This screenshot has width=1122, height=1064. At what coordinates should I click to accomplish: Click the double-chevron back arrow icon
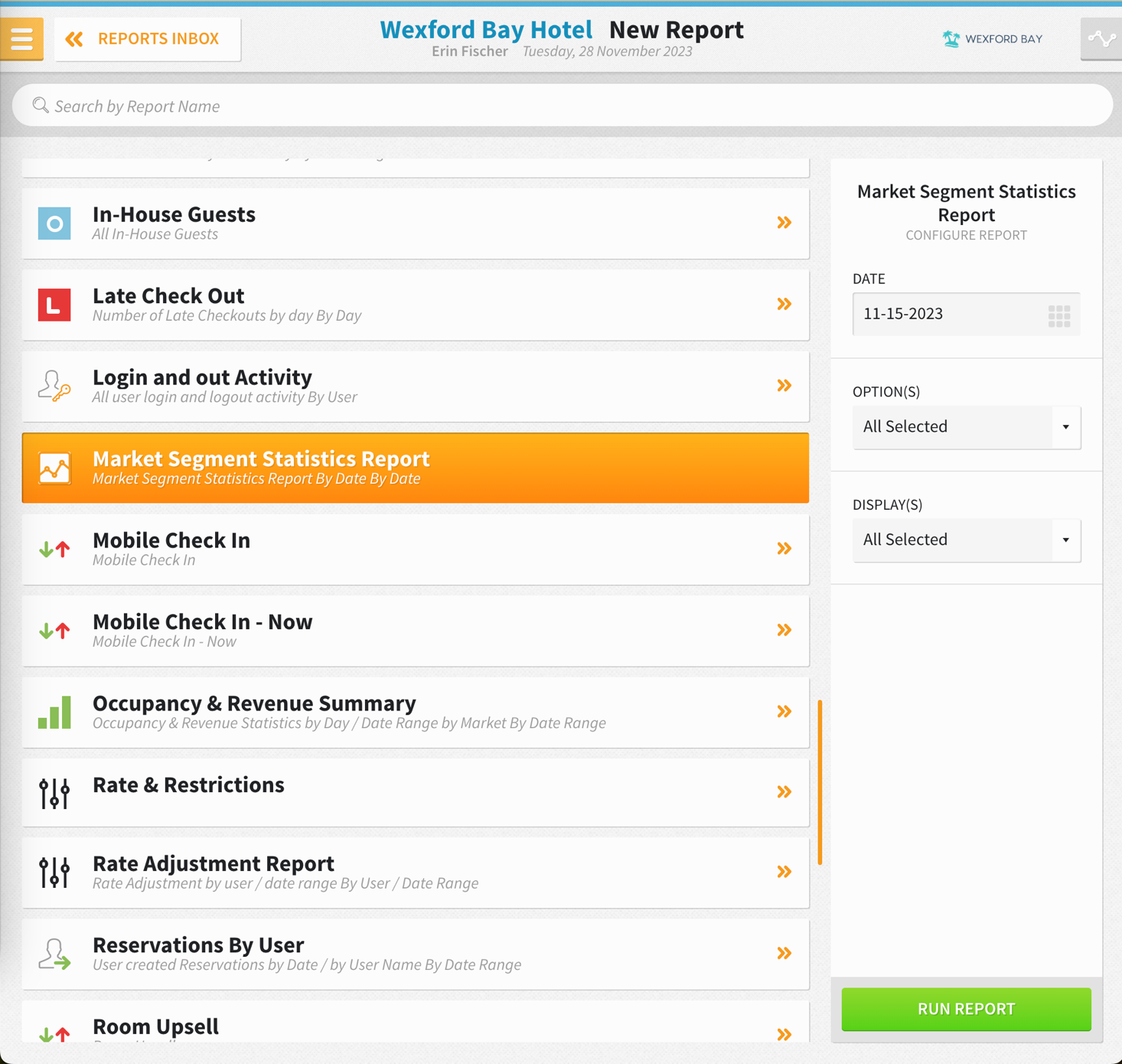tap(74, 39)
